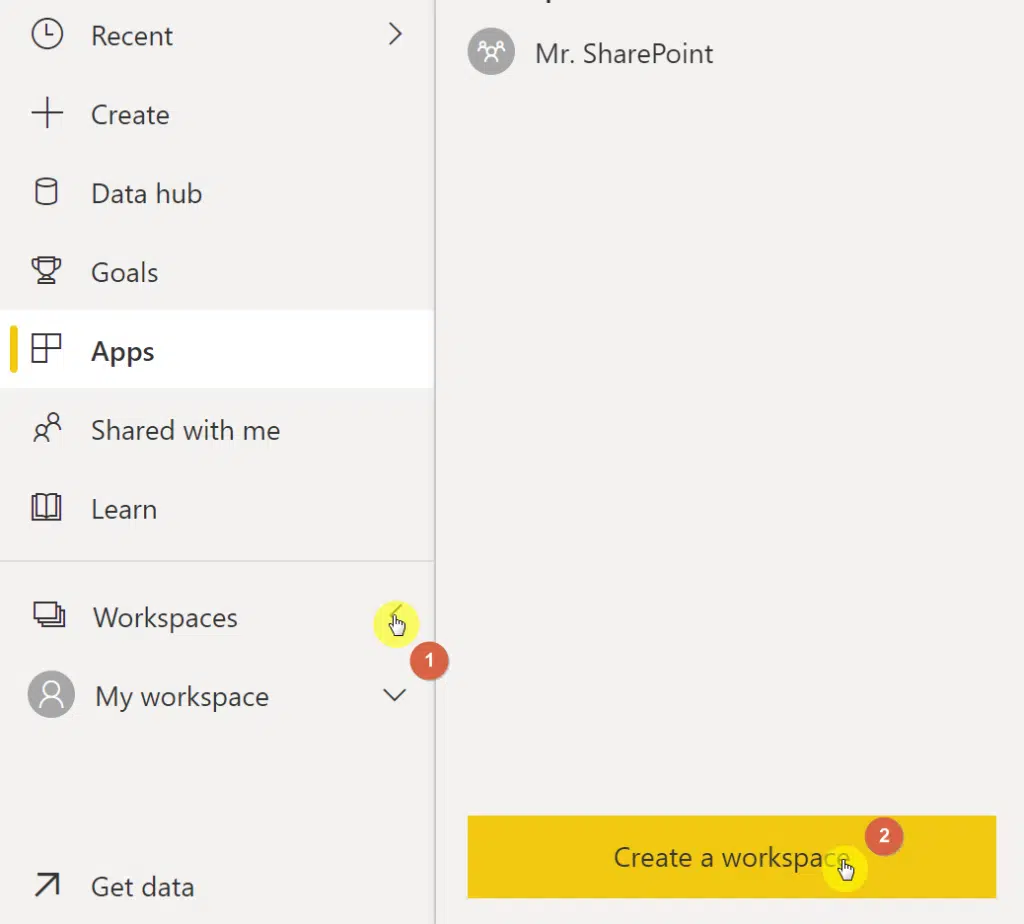The image size is (1024, 924).
Task: Click the Workspaces stacked-screens icon
Action: (x=49, y=614)
